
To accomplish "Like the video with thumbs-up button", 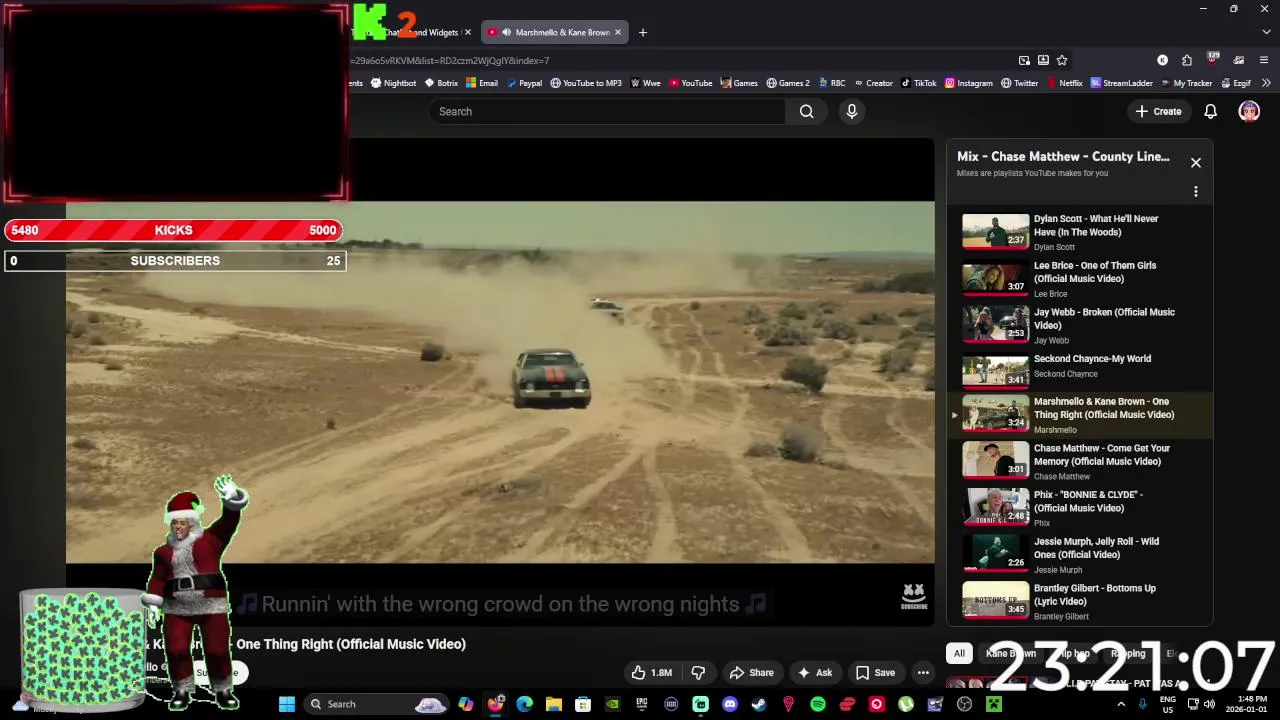I will [x=651, y=673].
